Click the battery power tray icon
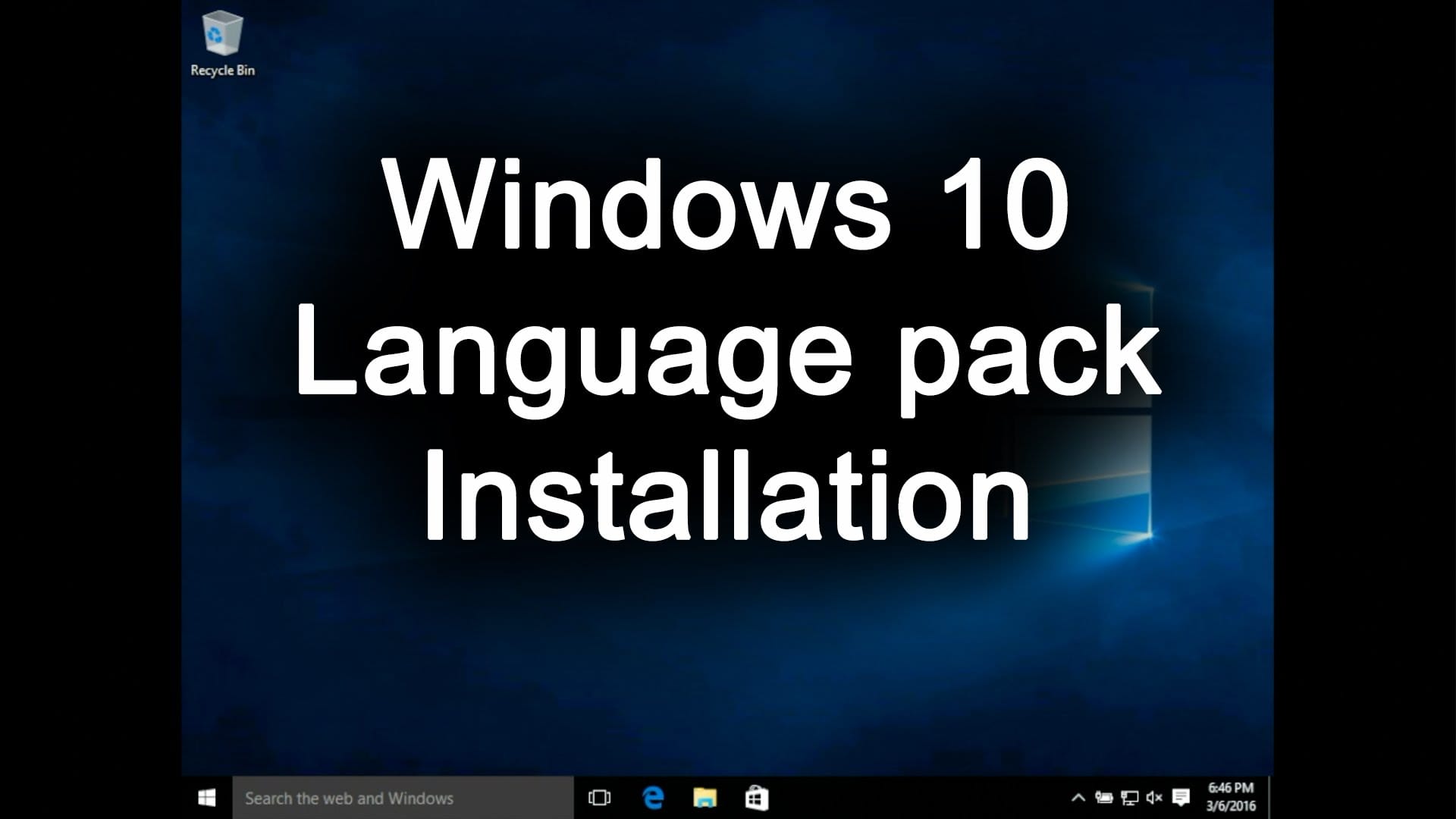Viewport: 1456px width, 819px height. tap(1104, 798)
